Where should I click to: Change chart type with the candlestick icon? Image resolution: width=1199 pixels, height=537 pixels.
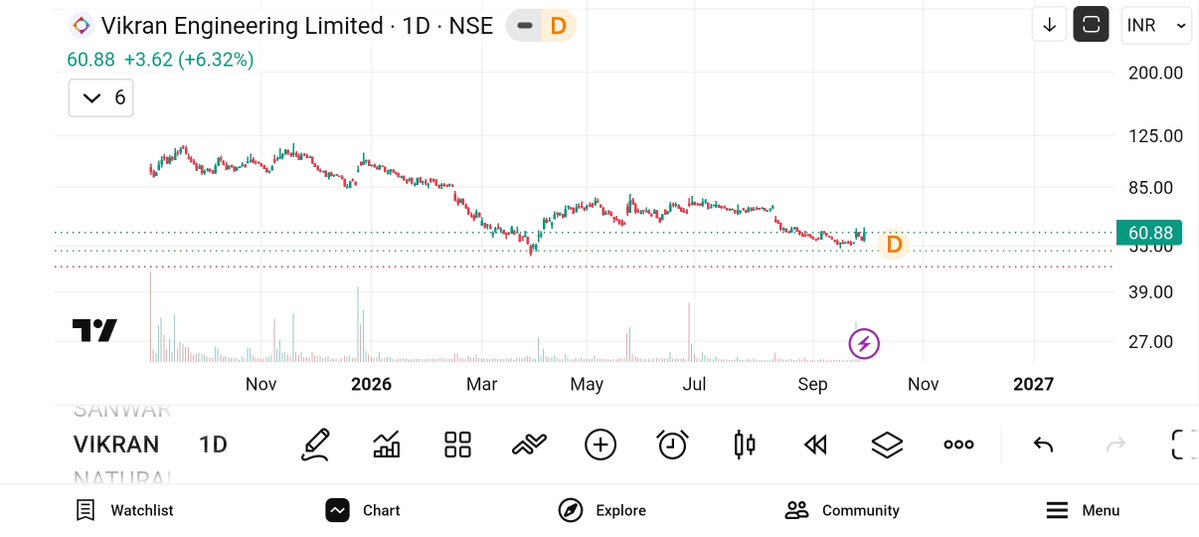[x=744, y=444]
